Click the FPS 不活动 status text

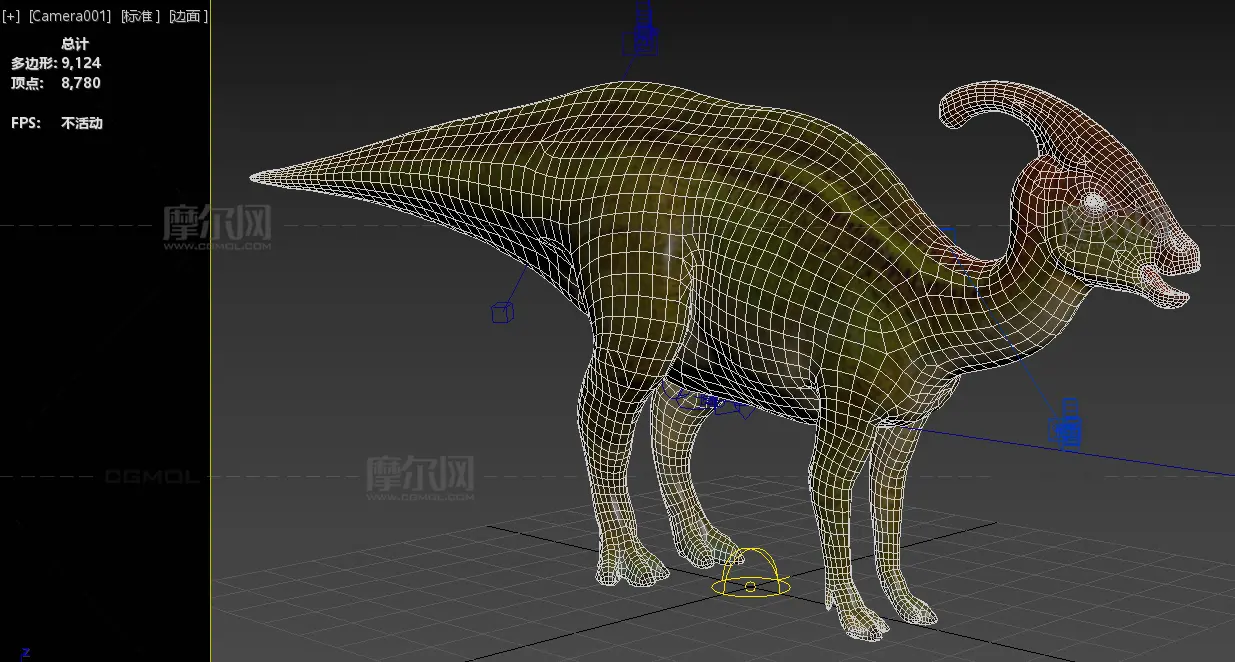coord(57,123)
